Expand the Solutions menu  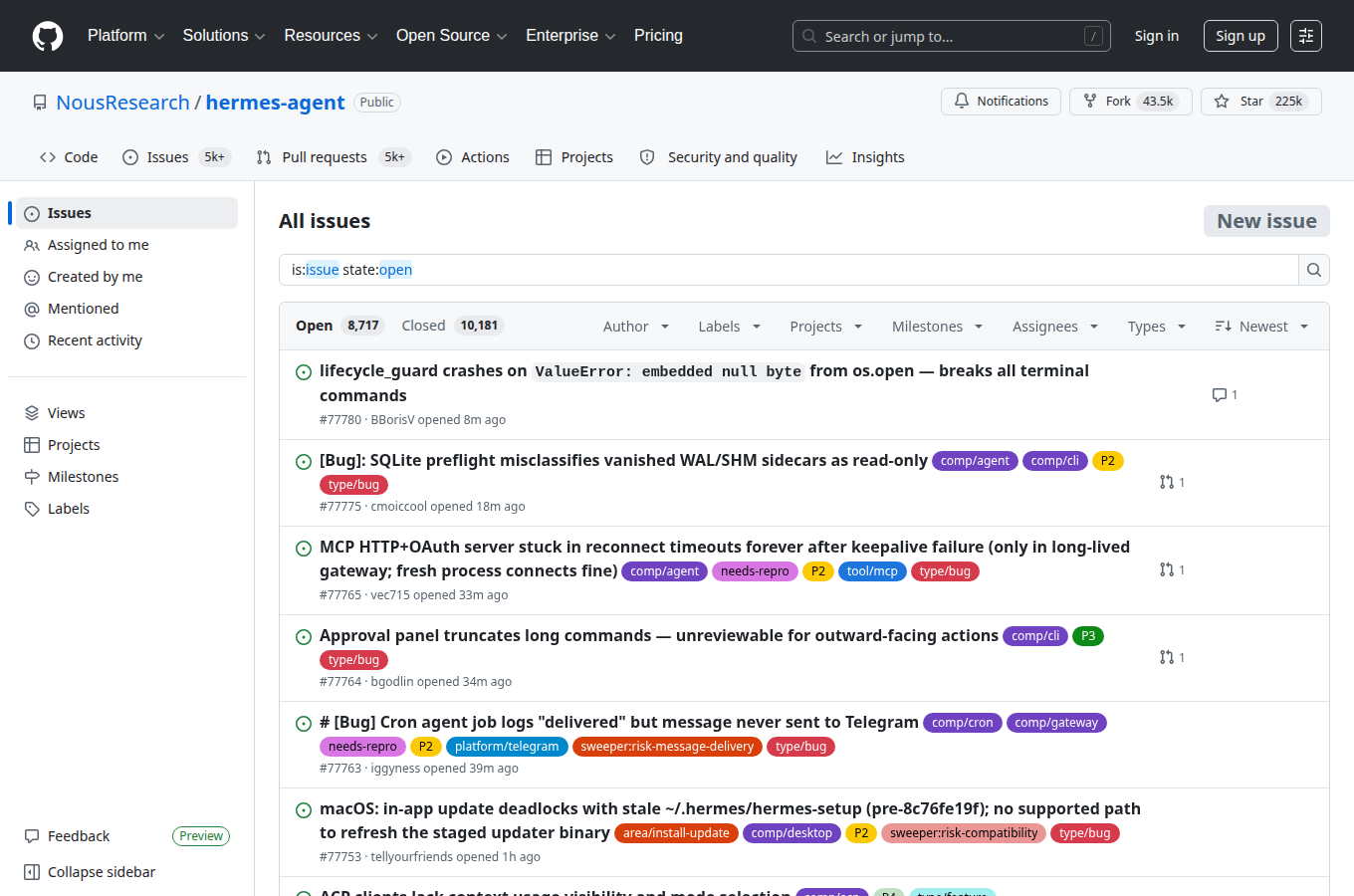(224, 36)
